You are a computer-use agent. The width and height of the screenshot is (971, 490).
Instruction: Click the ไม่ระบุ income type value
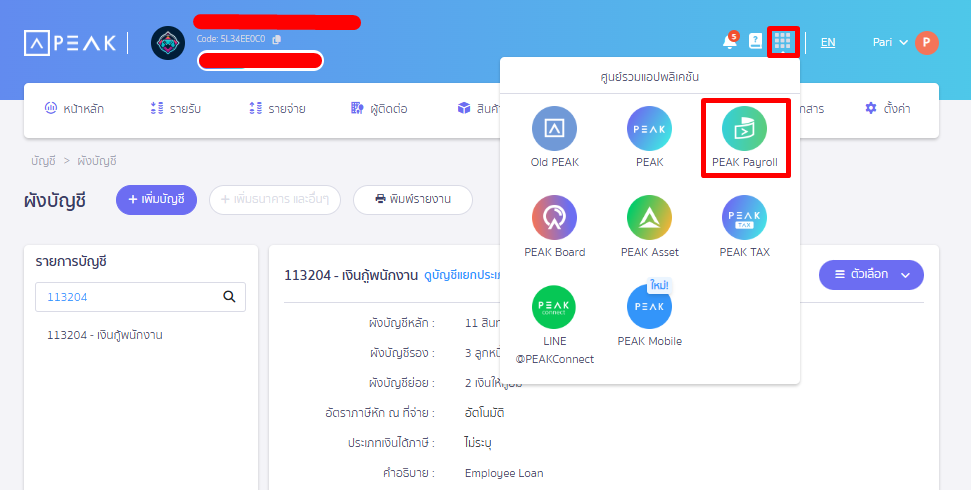coord(477,443)
